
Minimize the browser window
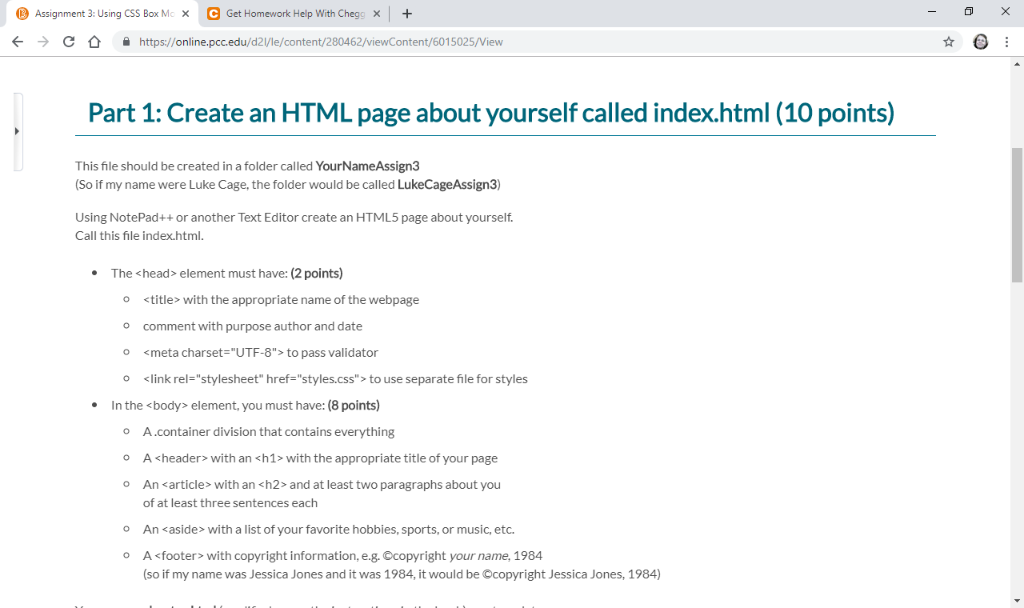tap(932, 11)
